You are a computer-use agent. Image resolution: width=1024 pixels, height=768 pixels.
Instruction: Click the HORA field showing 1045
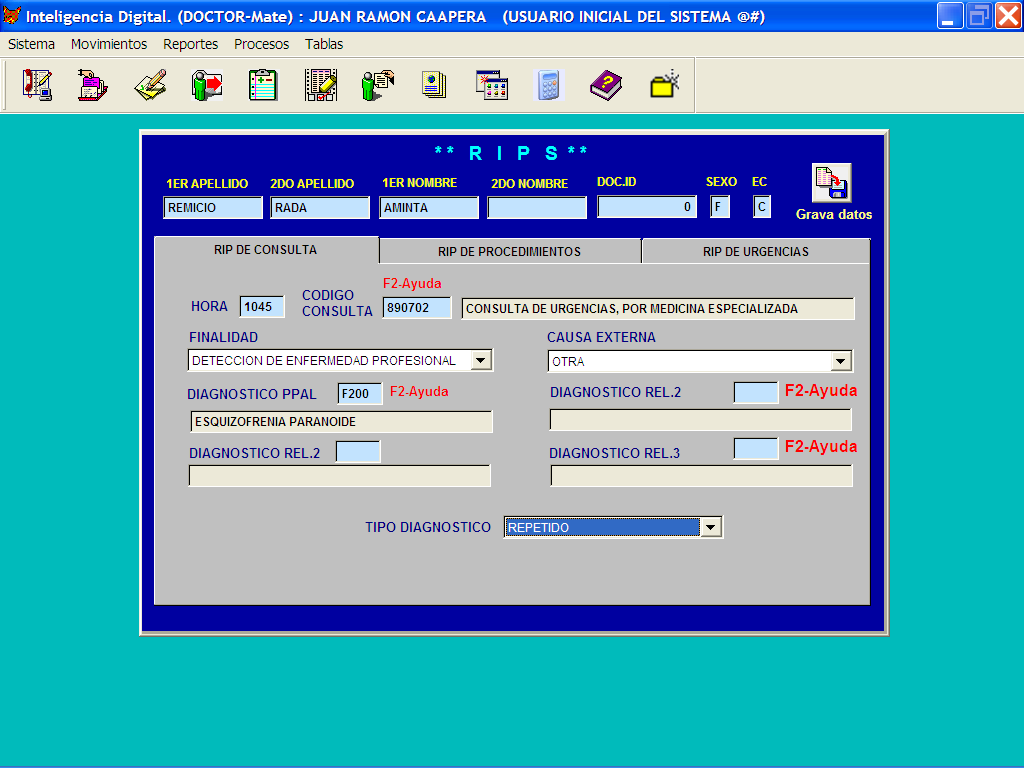(262, 307)
